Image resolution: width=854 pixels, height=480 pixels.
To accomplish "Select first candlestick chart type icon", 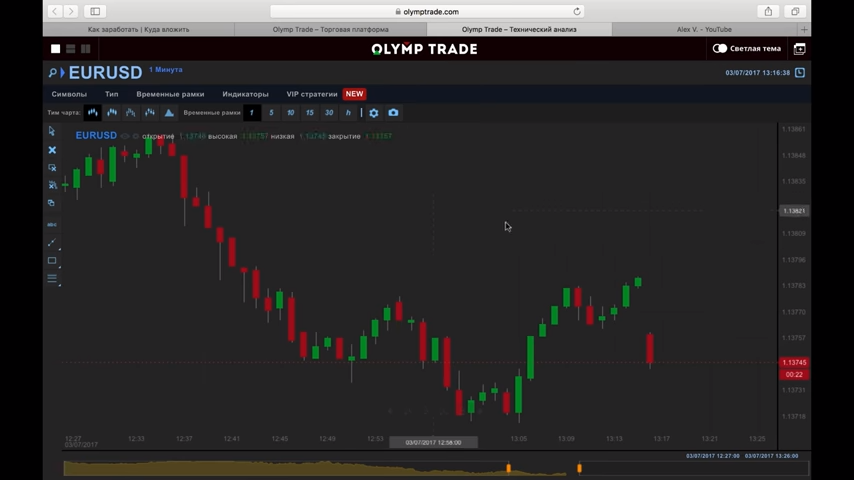I will pos(93,113).
